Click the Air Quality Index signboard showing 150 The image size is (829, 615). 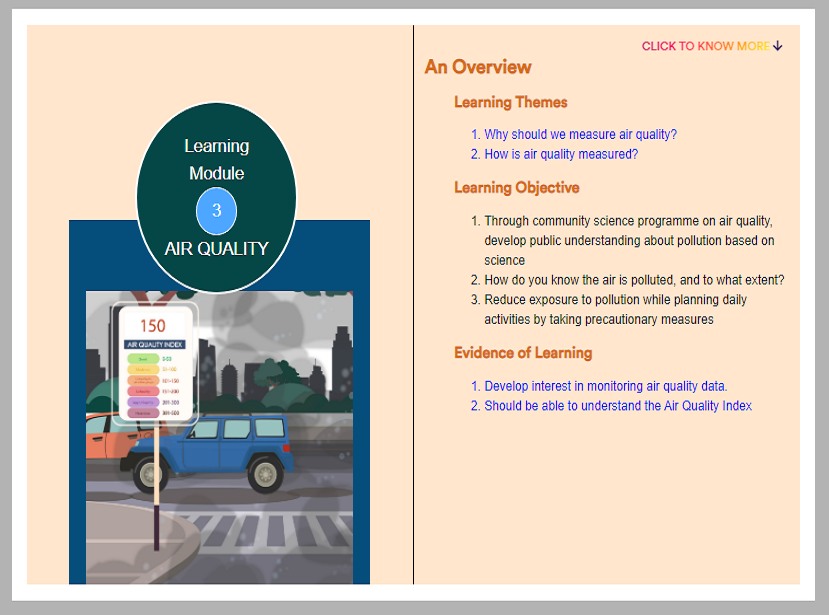(154, 364)
